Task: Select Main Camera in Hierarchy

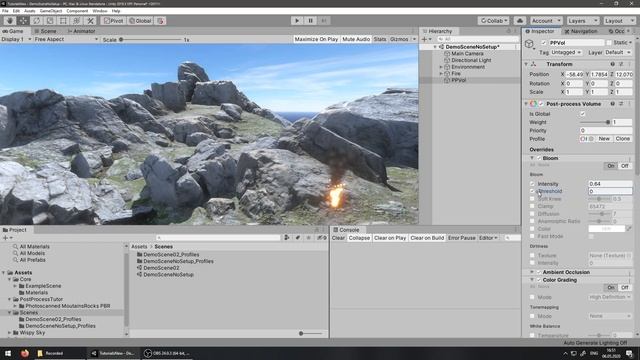Action: point(467,53)
